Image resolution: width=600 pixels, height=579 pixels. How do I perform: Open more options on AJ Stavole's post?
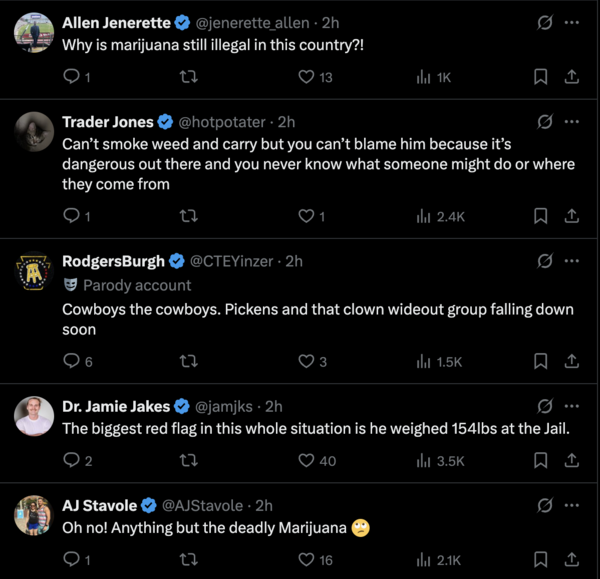(572, 505)
